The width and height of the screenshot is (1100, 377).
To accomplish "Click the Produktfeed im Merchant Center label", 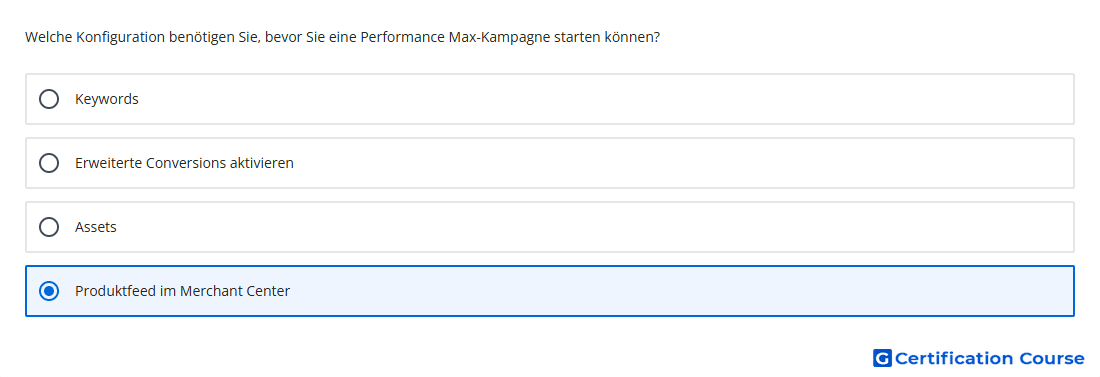I will pos(182,291).
